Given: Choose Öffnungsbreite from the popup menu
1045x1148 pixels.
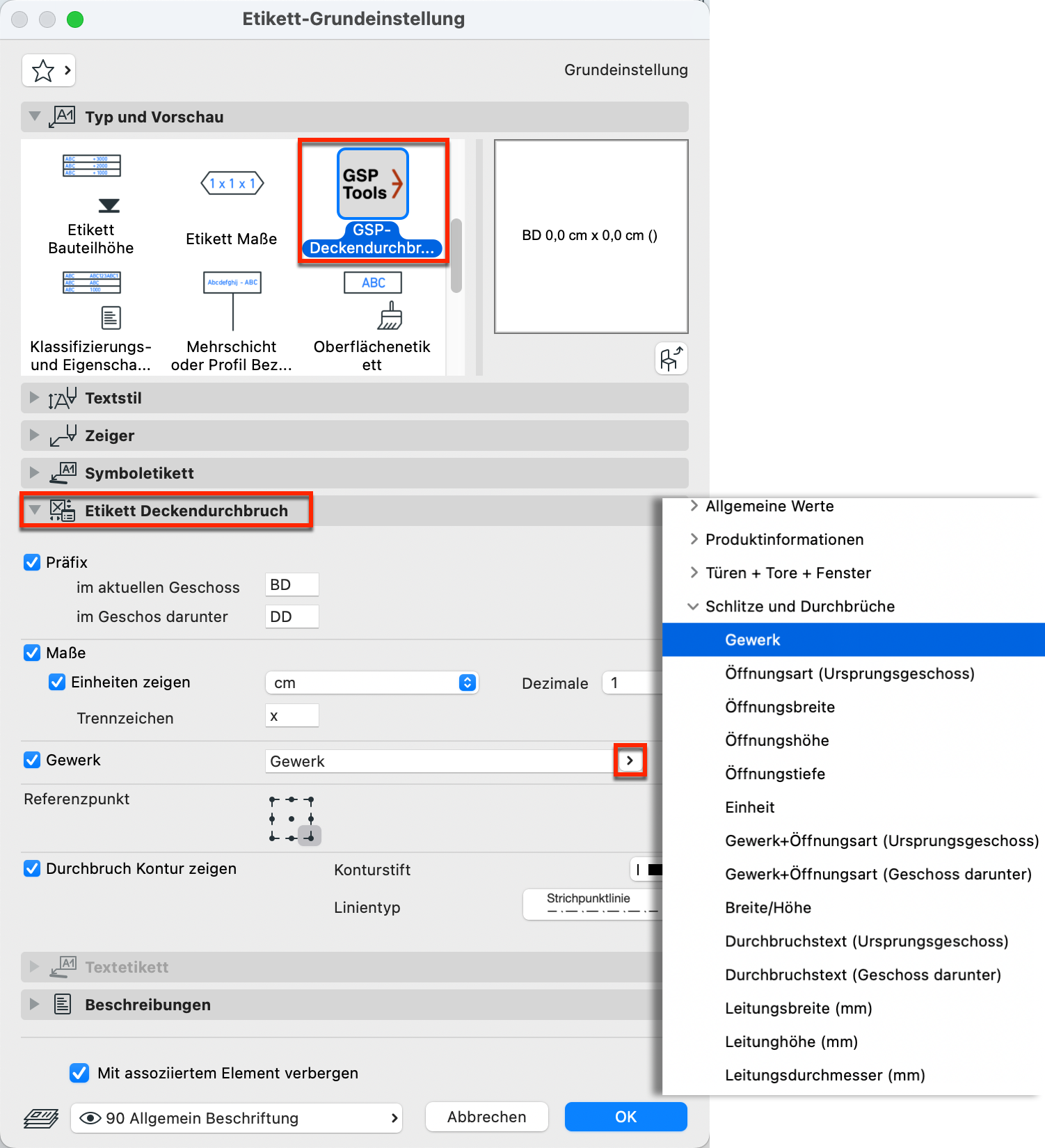Looking at the screenshot, I should pos(779,707).
